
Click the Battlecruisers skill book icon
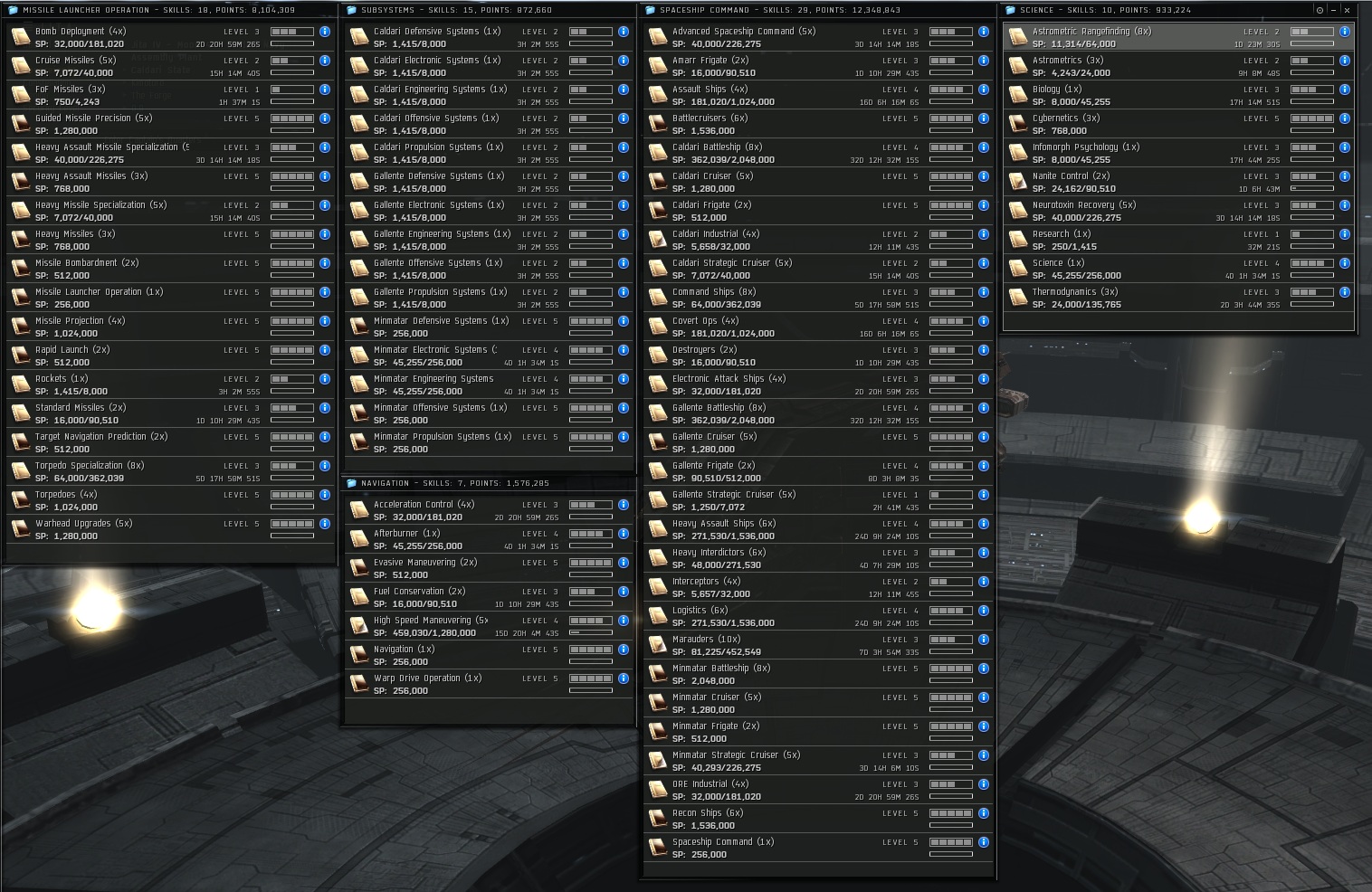658,124
